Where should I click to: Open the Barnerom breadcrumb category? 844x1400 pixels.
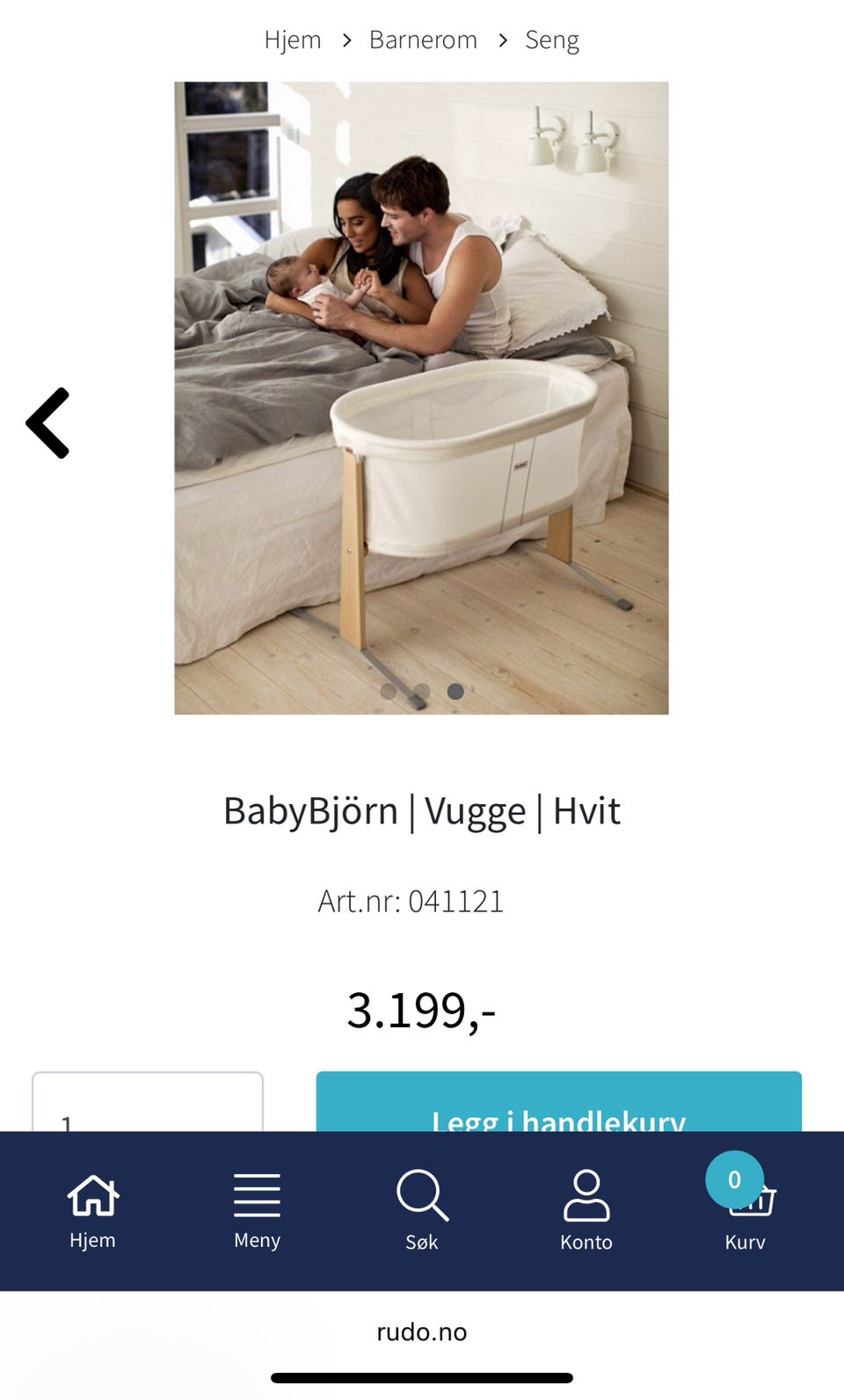[423, 40]
